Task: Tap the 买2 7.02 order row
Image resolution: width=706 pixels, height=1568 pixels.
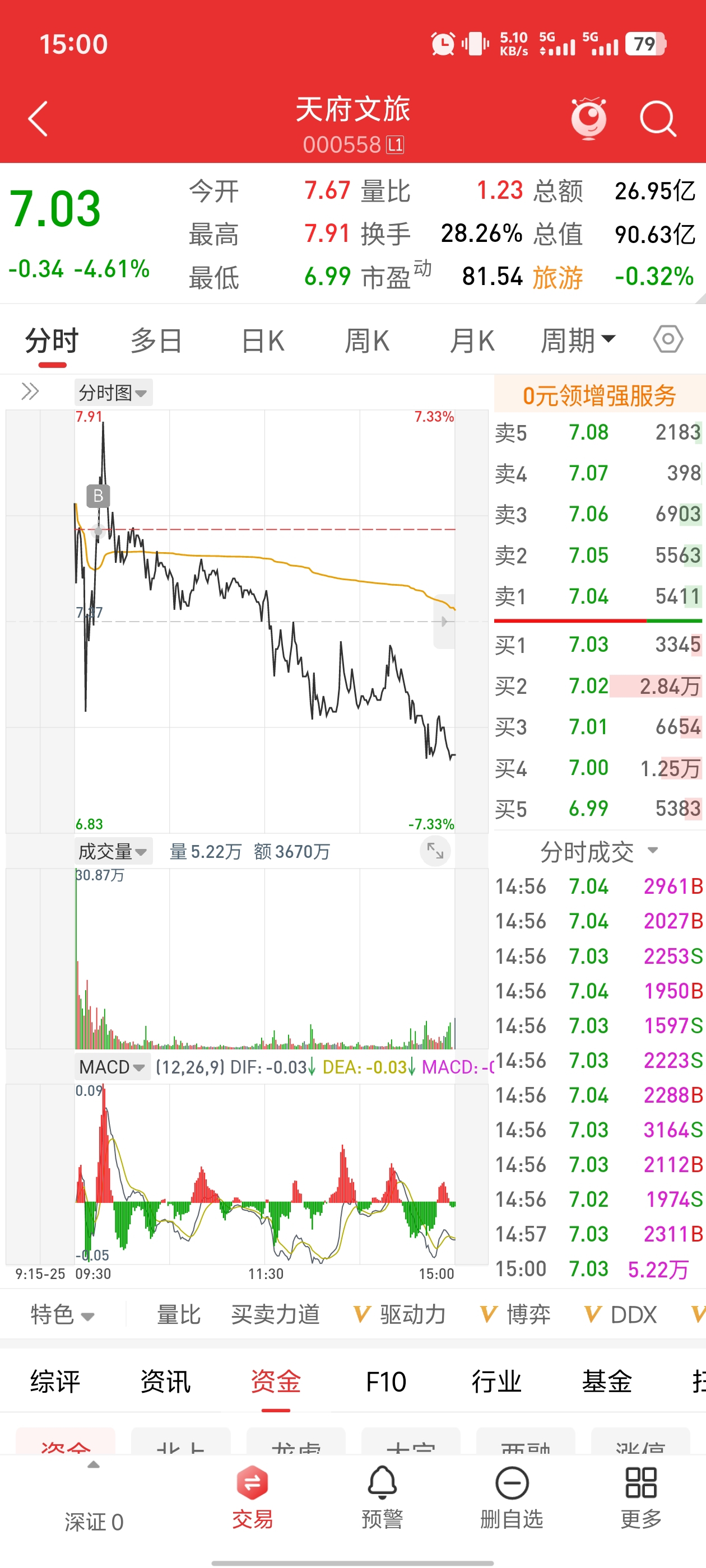Action: pos(598,686)
